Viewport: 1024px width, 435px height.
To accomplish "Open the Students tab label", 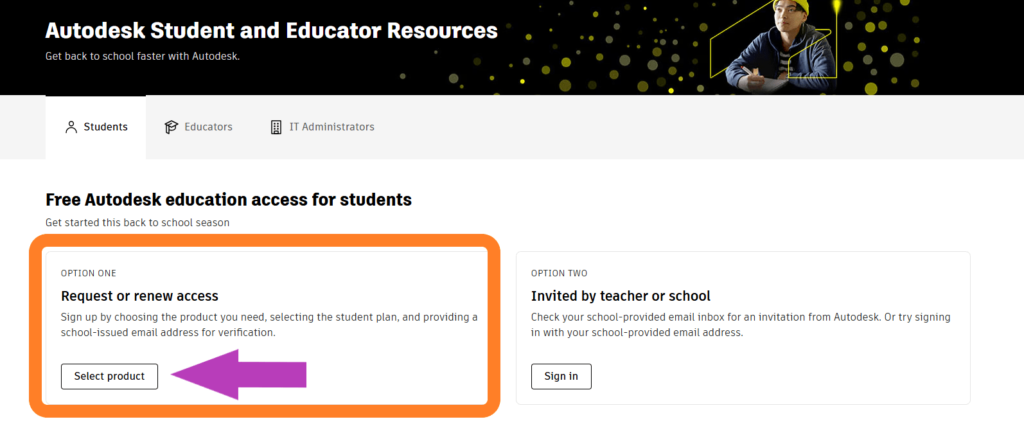I will point(105,127).
